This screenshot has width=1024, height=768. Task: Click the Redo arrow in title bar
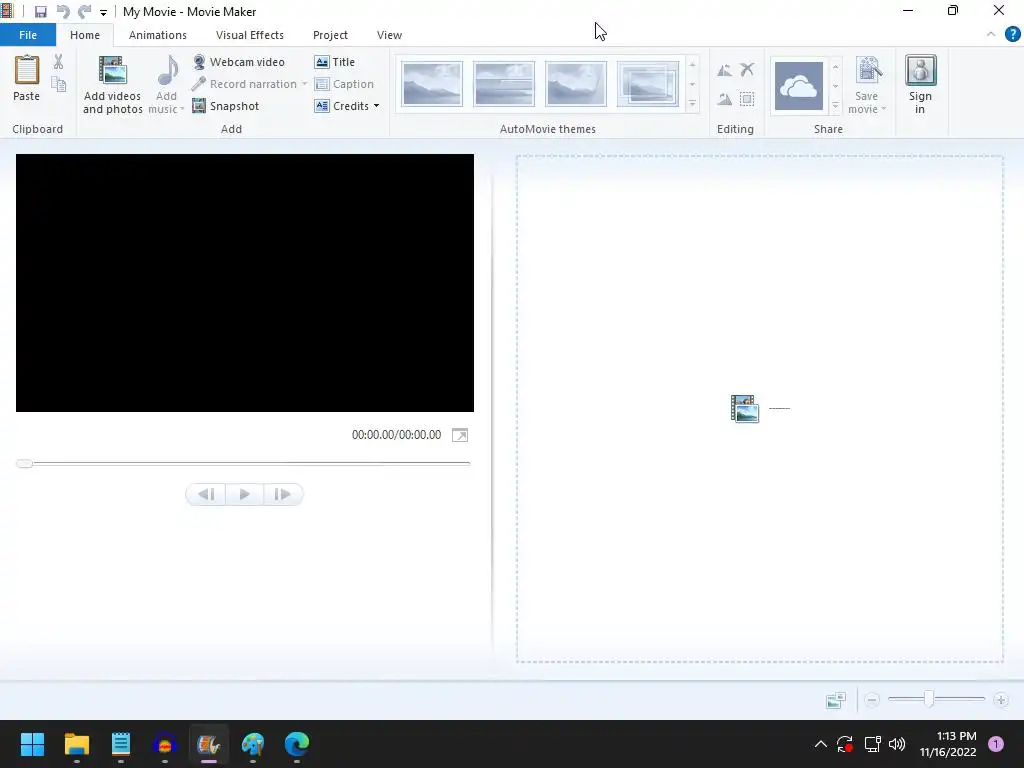tap(84, 12)
